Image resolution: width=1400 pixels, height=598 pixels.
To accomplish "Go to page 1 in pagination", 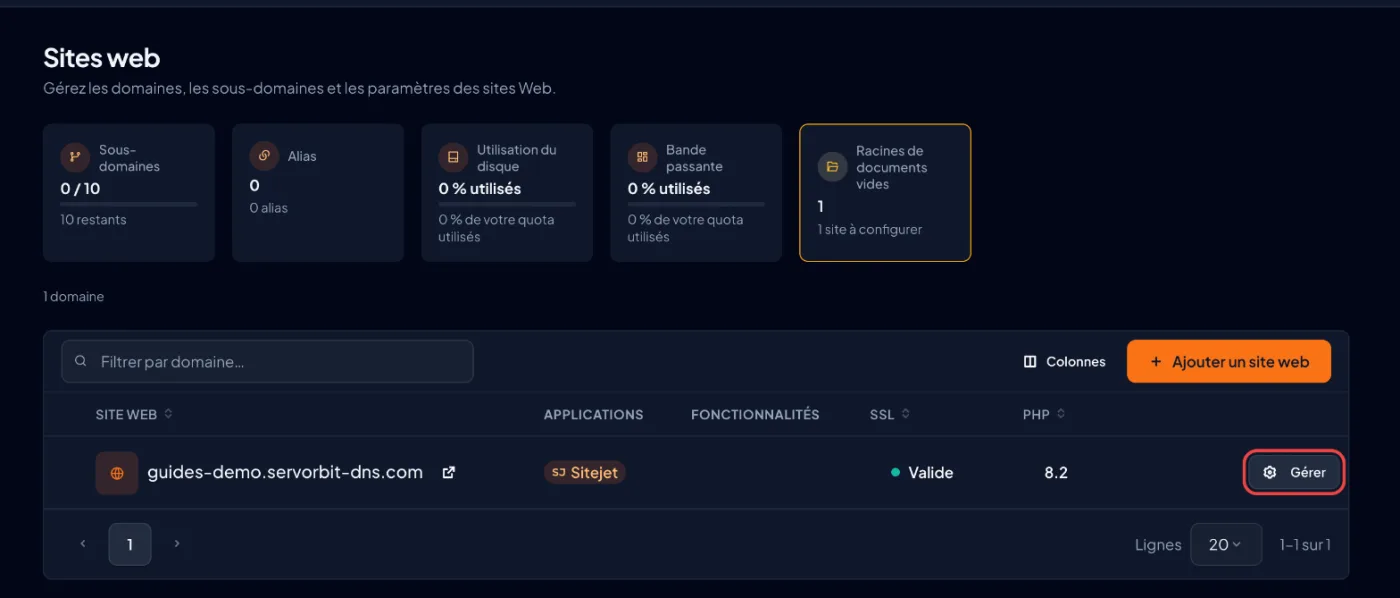I will coord(130,545).
